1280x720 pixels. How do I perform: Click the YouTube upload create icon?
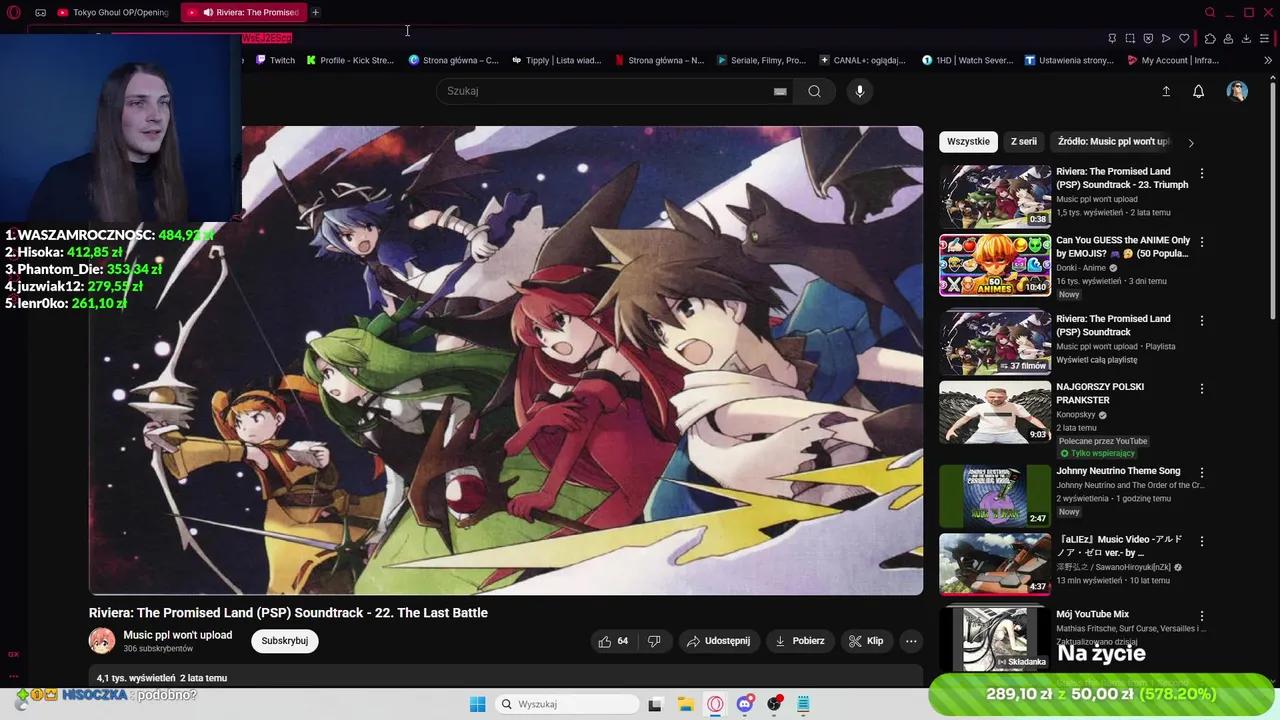[x=1165, y=91]
